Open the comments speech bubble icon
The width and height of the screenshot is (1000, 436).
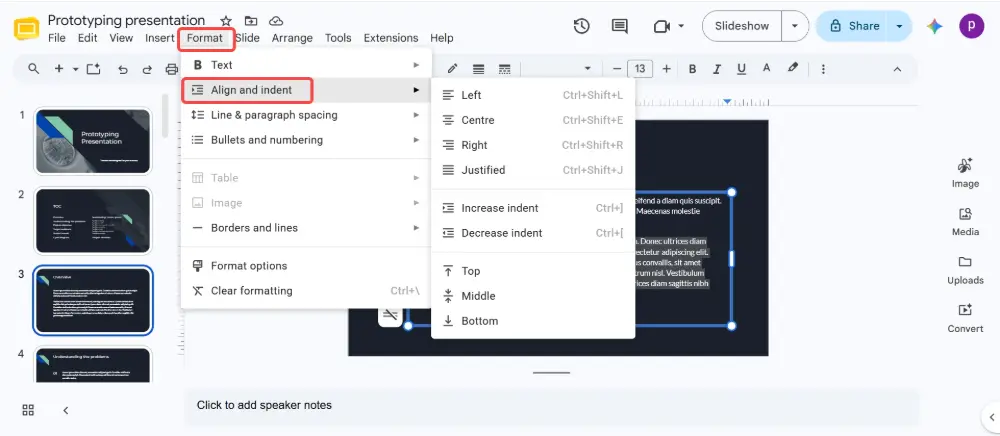(x=619, y=26)
